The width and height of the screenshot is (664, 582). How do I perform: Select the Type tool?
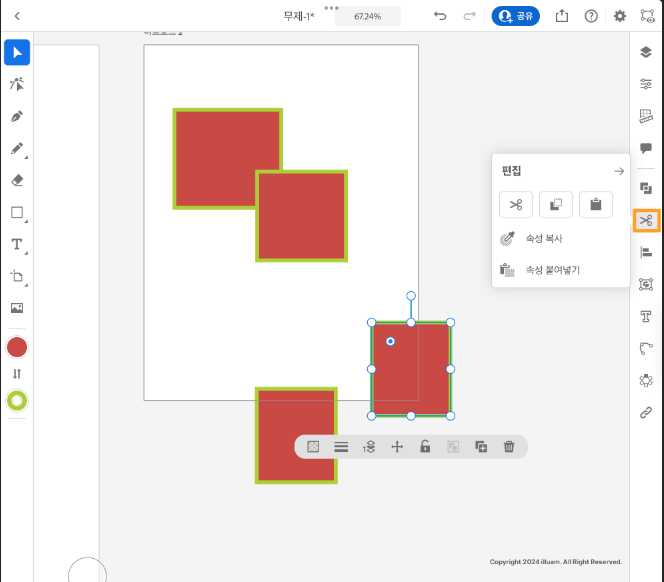click(17, 244)
